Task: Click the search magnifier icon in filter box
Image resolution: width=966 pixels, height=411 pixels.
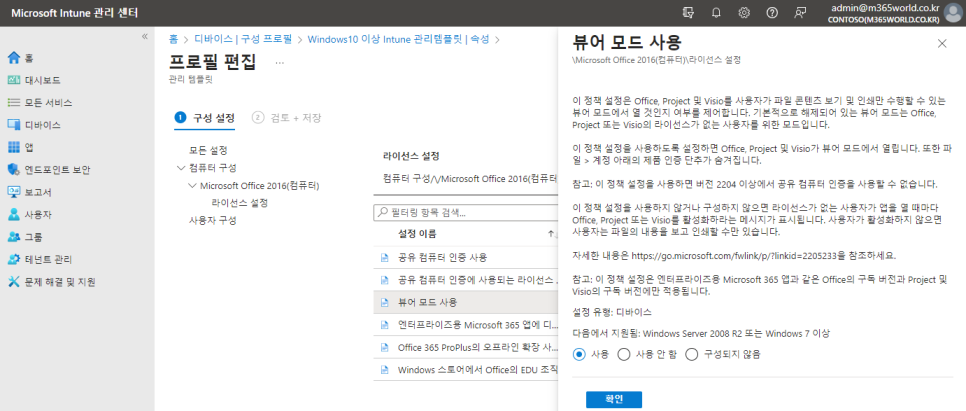Action: (383, 213)
